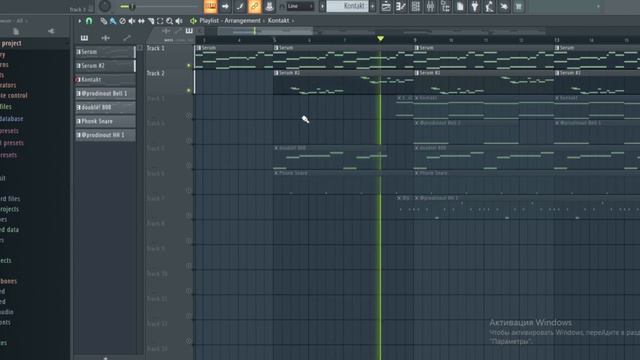Toggle the green Snap magnet icon

click(x=89, y=21)
